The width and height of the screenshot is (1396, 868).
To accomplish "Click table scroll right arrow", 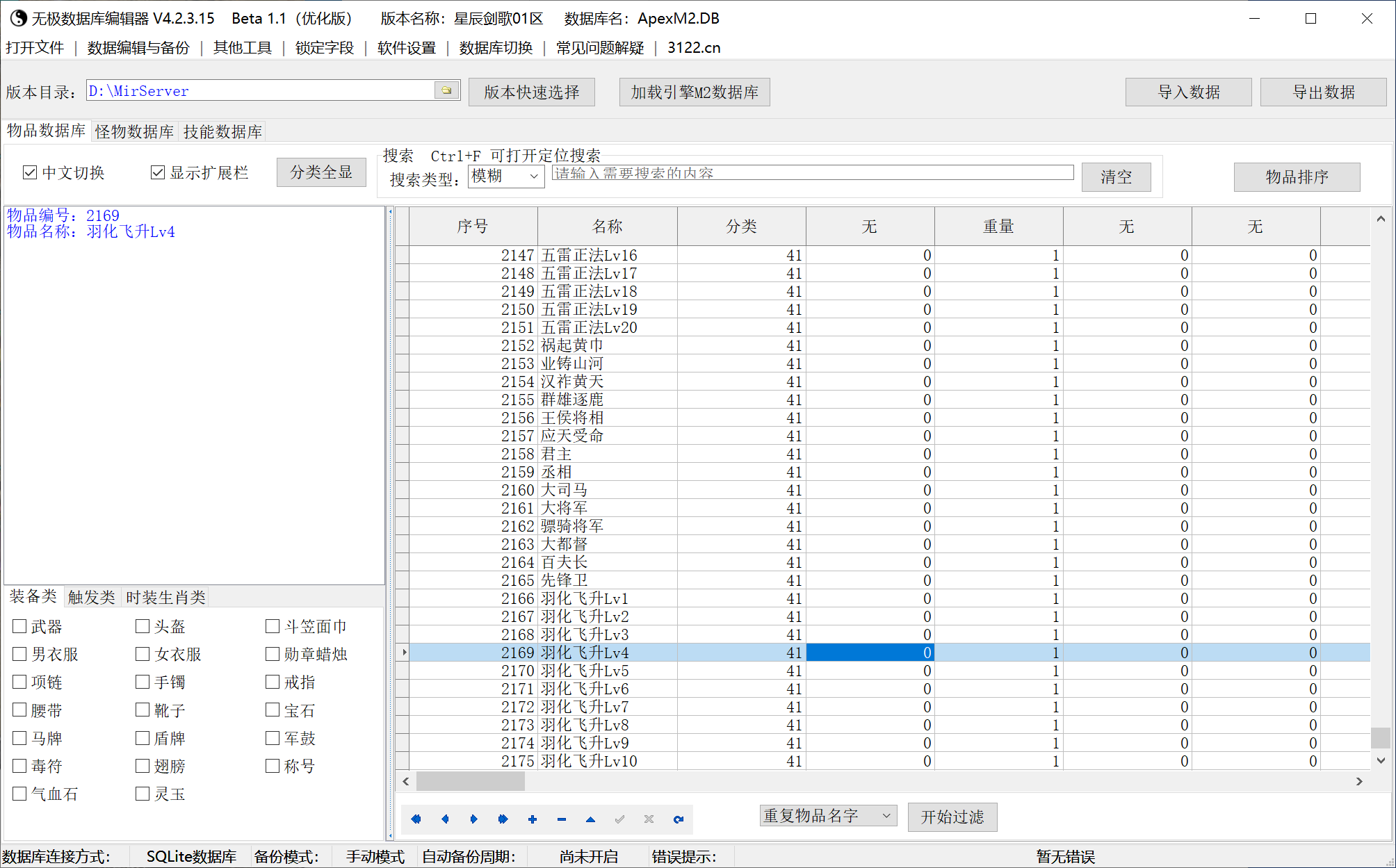I will pos(1359,781).
